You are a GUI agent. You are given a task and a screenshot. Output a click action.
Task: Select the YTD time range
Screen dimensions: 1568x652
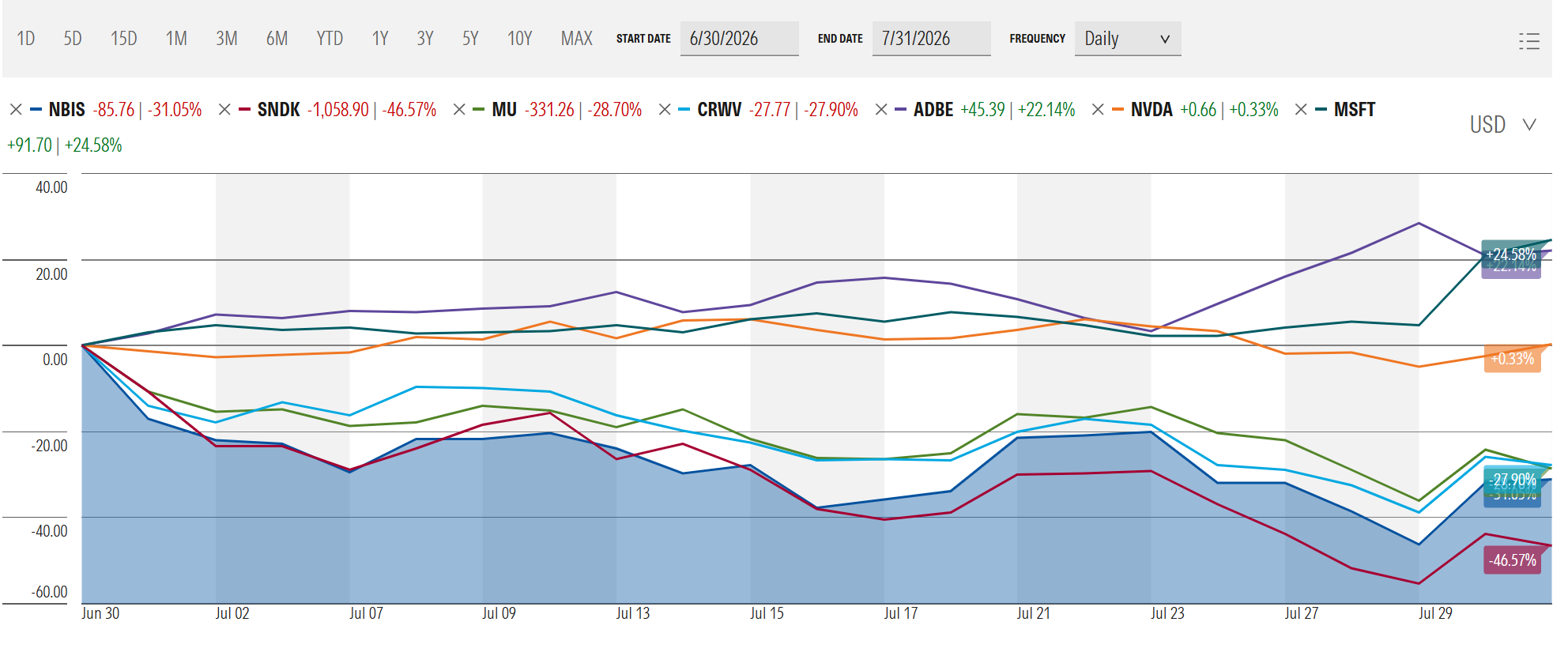pyautogui.click(x=330, y=39)
